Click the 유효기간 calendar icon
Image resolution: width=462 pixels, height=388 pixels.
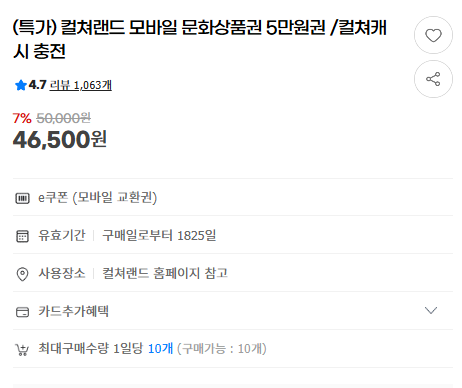(x=22, y=236)
